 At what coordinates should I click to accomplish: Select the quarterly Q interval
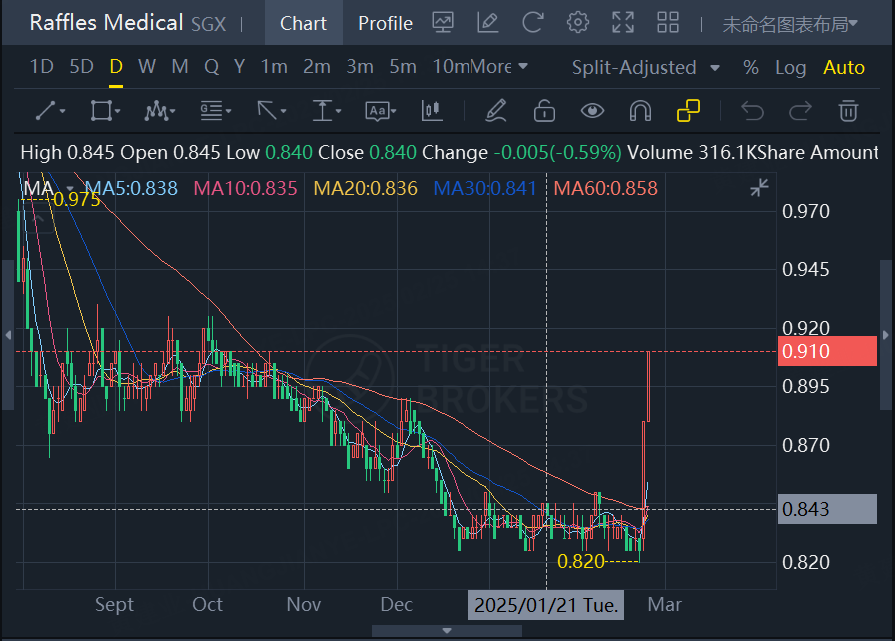[x=211, y=67]
